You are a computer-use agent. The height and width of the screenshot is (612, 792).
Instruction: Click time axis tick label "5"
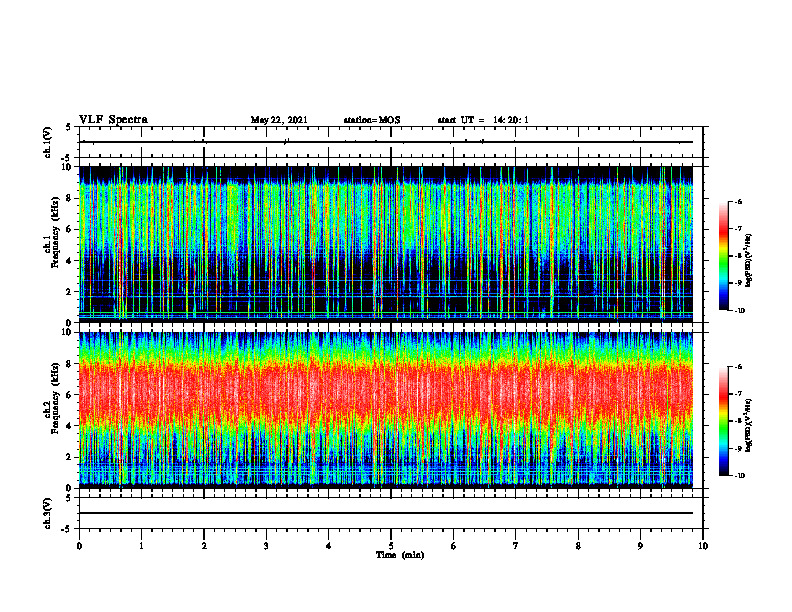click(391, 546)
